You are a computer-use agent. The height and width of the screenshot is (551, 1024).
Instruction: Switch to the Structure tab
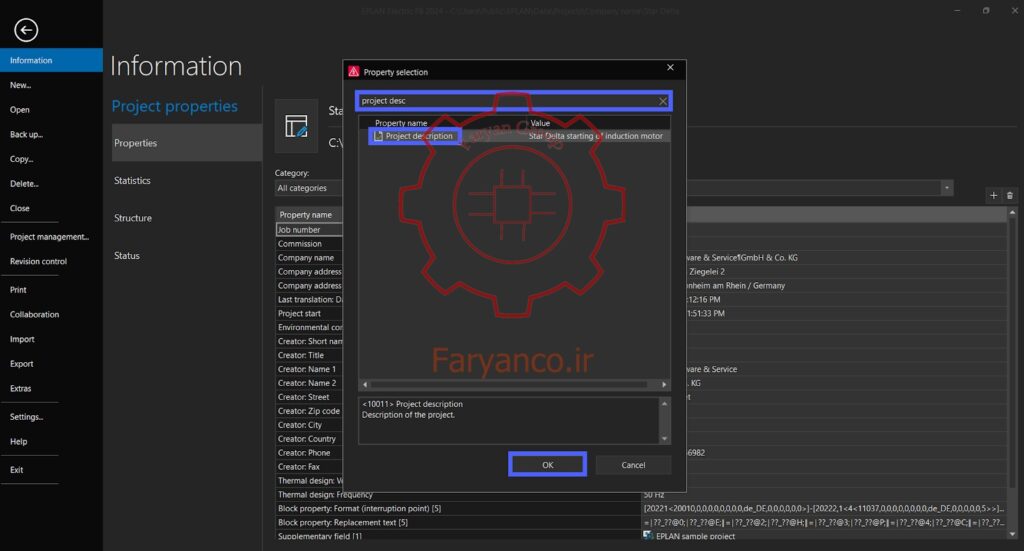(x=133, y=218)
